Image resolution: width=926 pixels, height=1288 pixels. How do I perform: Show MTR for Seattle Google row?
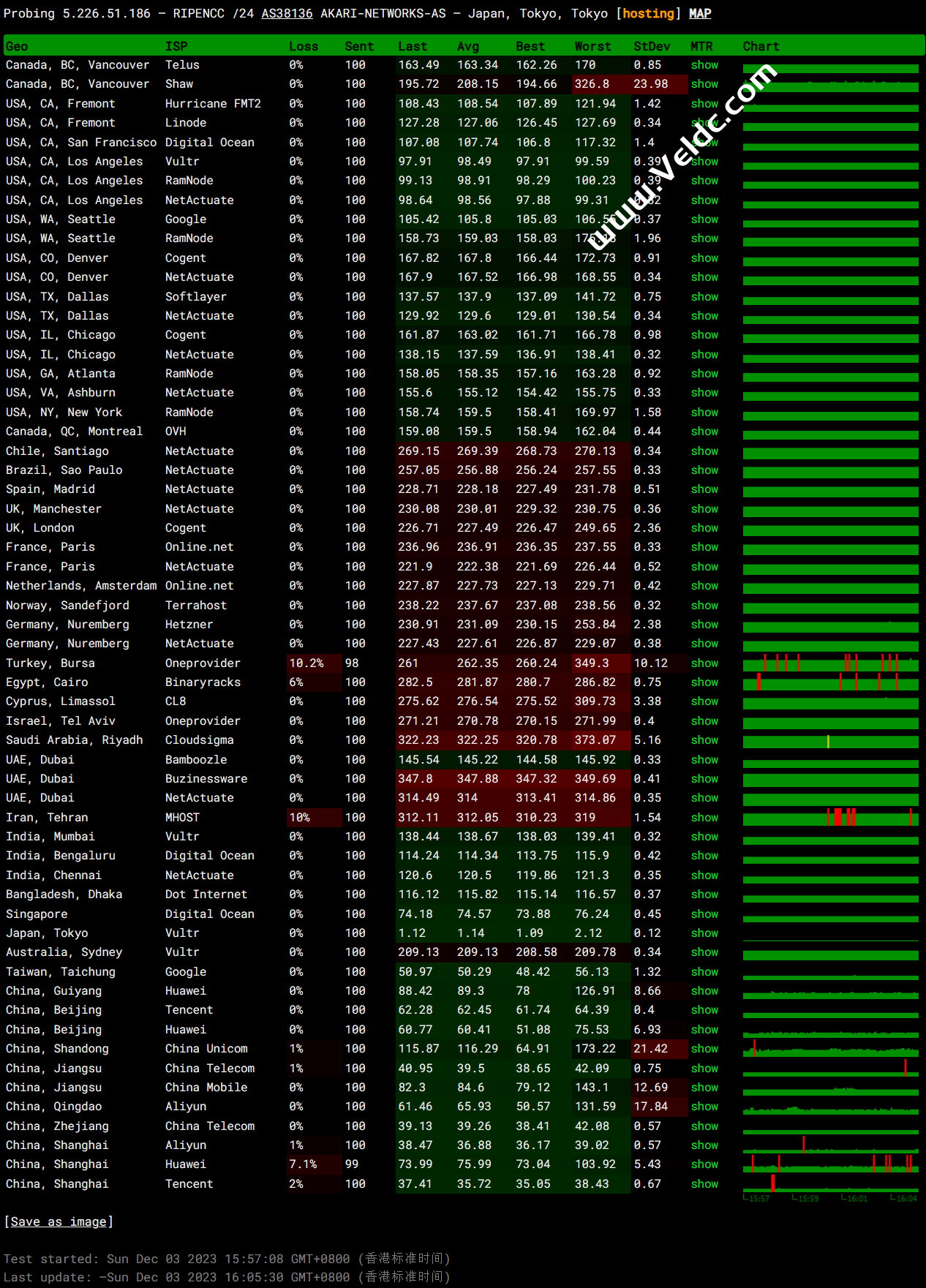(x=704, y=219)
